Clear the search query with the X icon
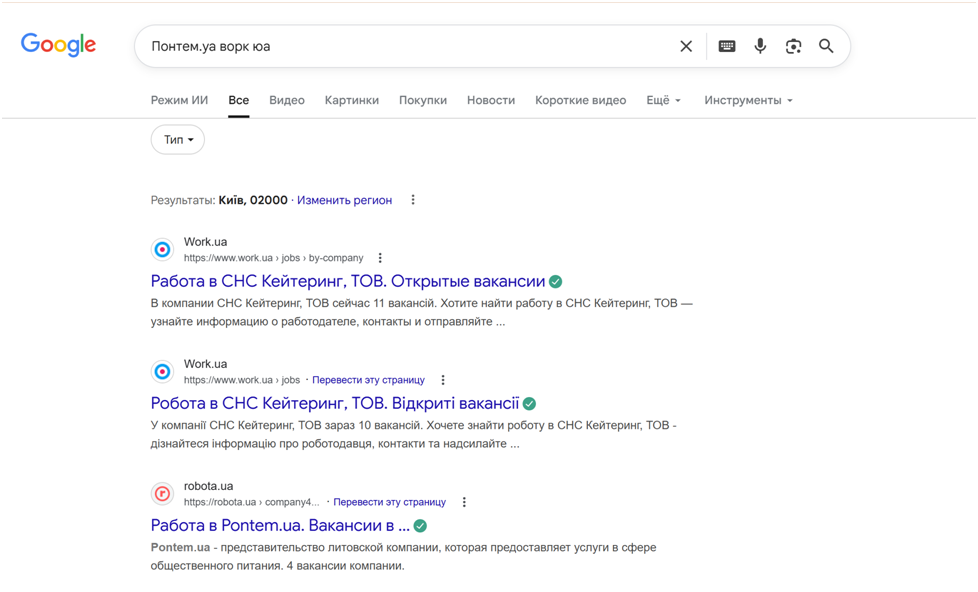 [686, 46]
